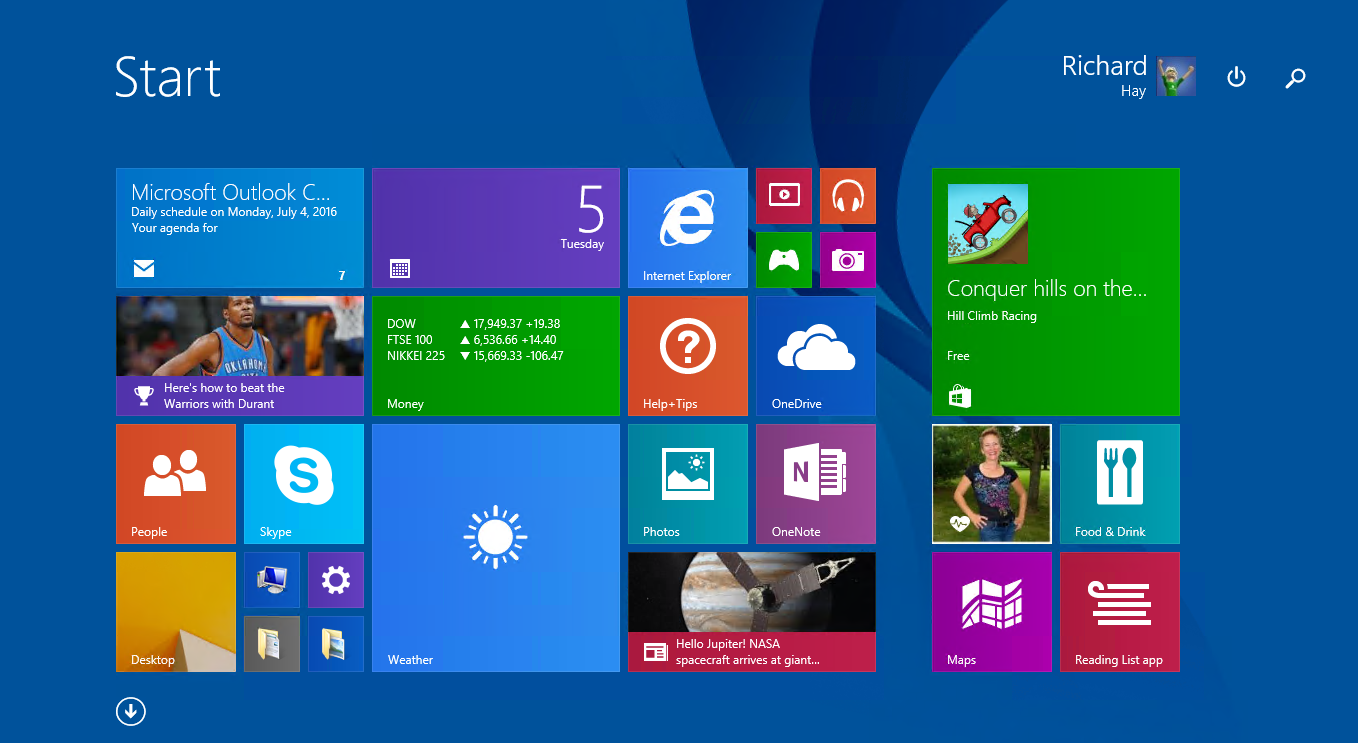1358x743 pixels.
Task: Install the free Hill Climb Racing game
Action: click(x=1055, y=291)
